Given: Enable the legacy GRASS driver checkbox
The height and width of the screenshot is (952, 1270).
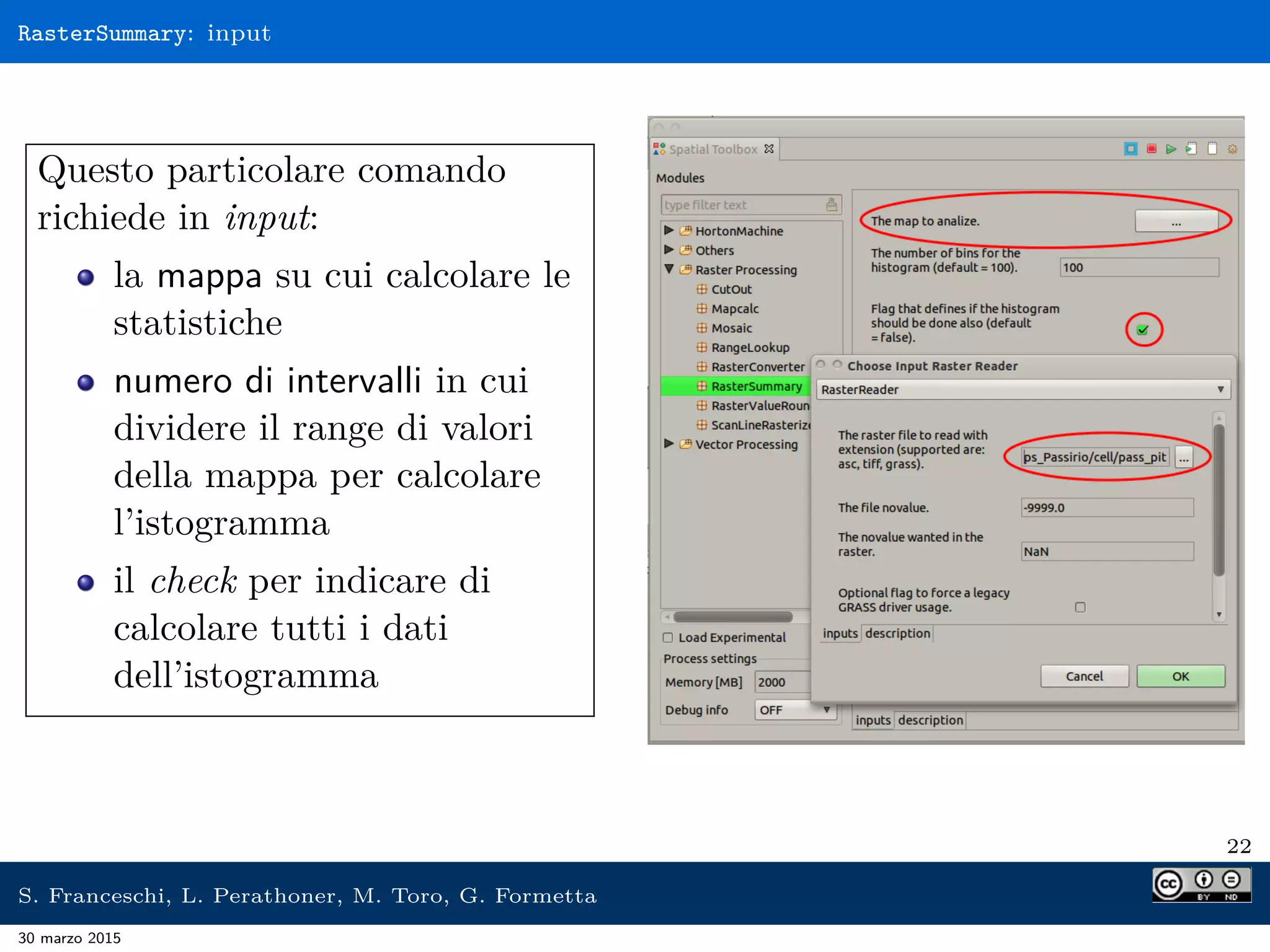Looking at the screenshot, I should pos(1080,607).
